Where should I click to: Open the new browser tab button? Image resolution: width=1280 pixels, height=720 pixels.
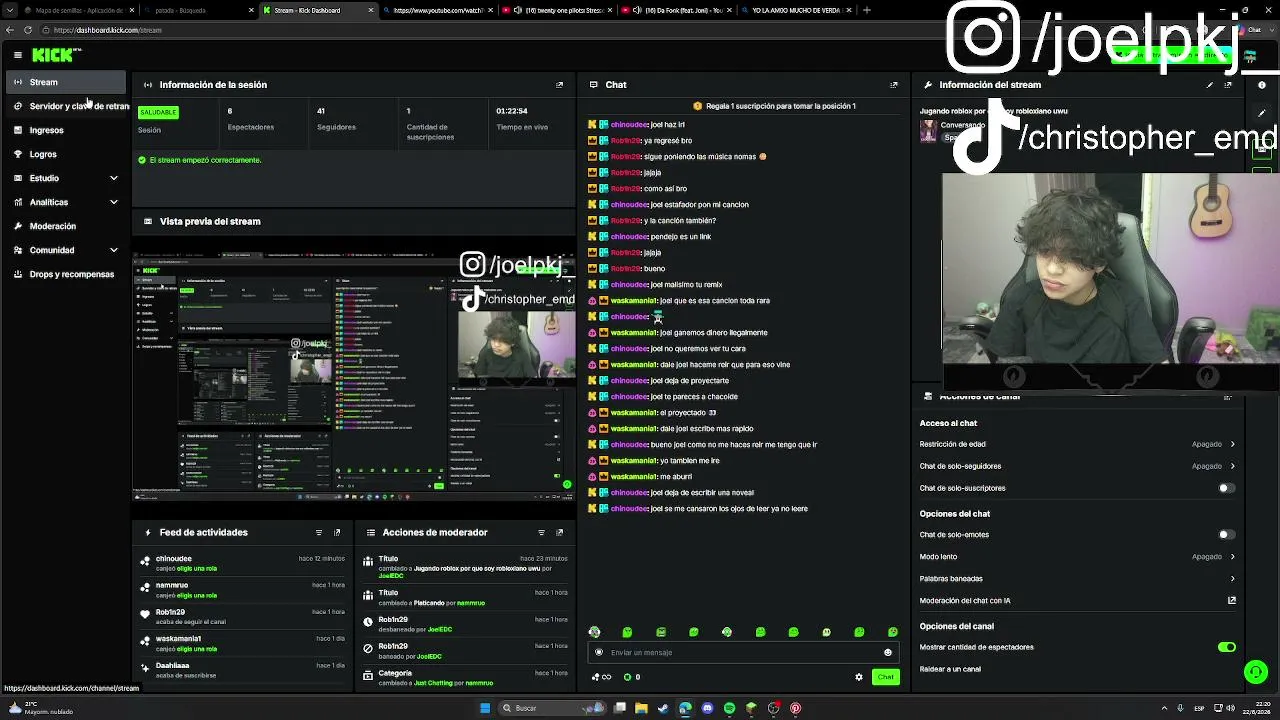866,10
